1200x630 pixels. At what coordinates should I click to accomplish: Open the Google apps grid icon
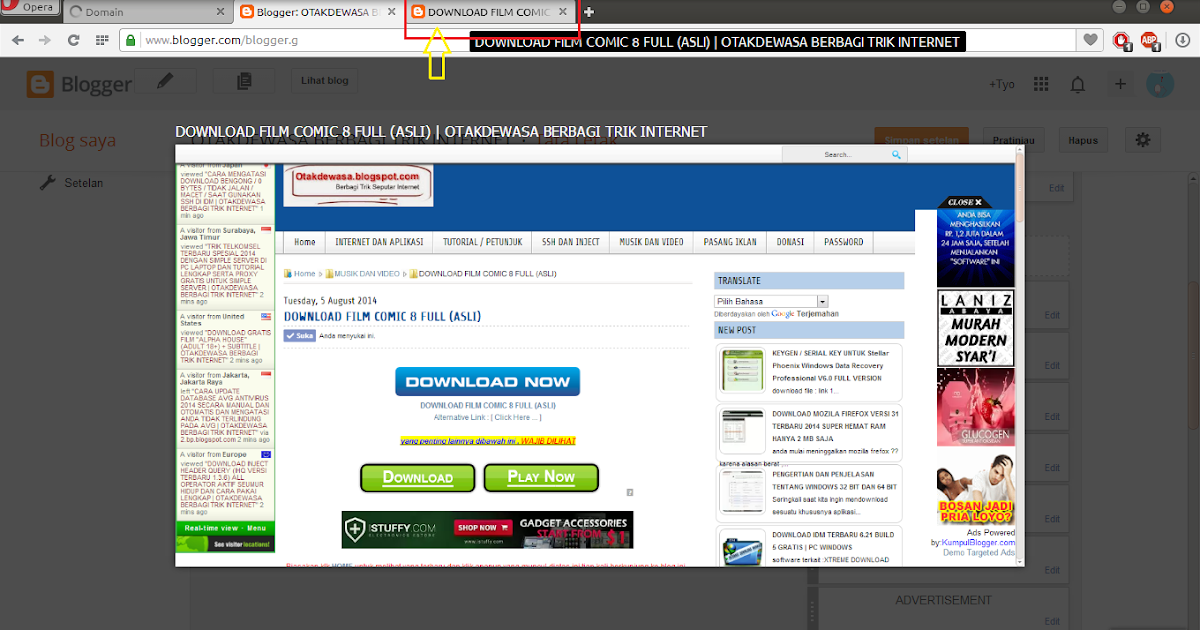(x=1041, y=84)
